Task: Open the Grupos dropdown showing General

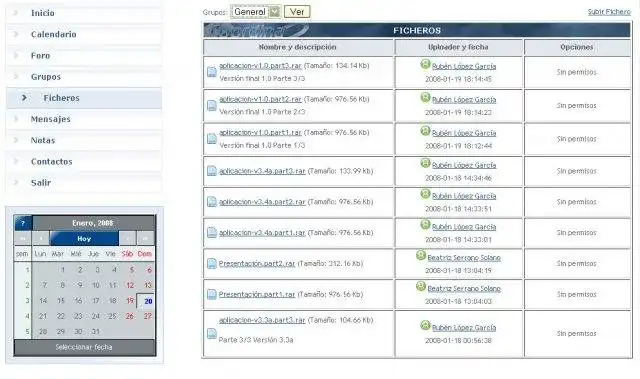Action: click(256, 12)
